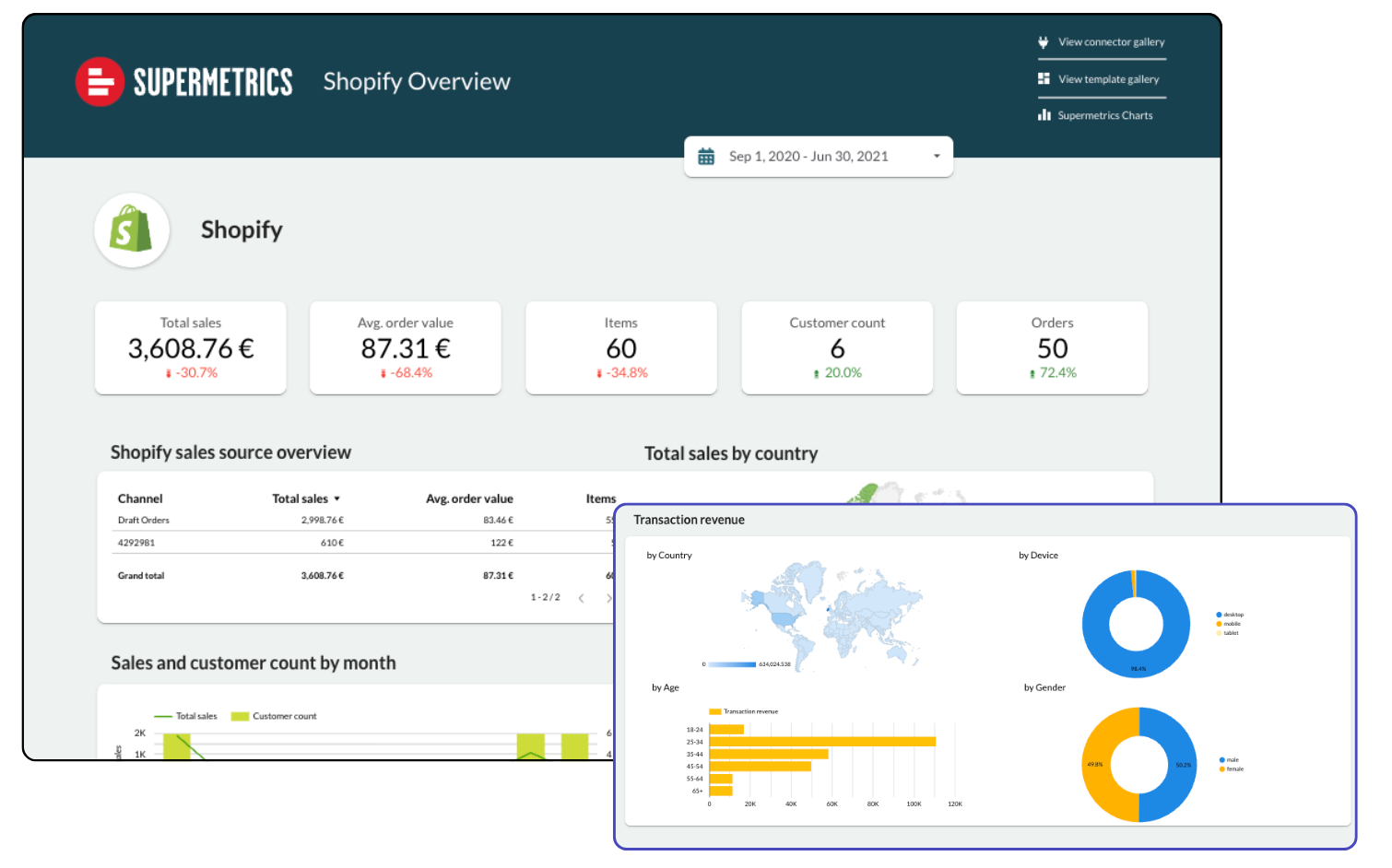Click the calendar icon in date picker
This screenshot has width=1392, height=868.
706,157
